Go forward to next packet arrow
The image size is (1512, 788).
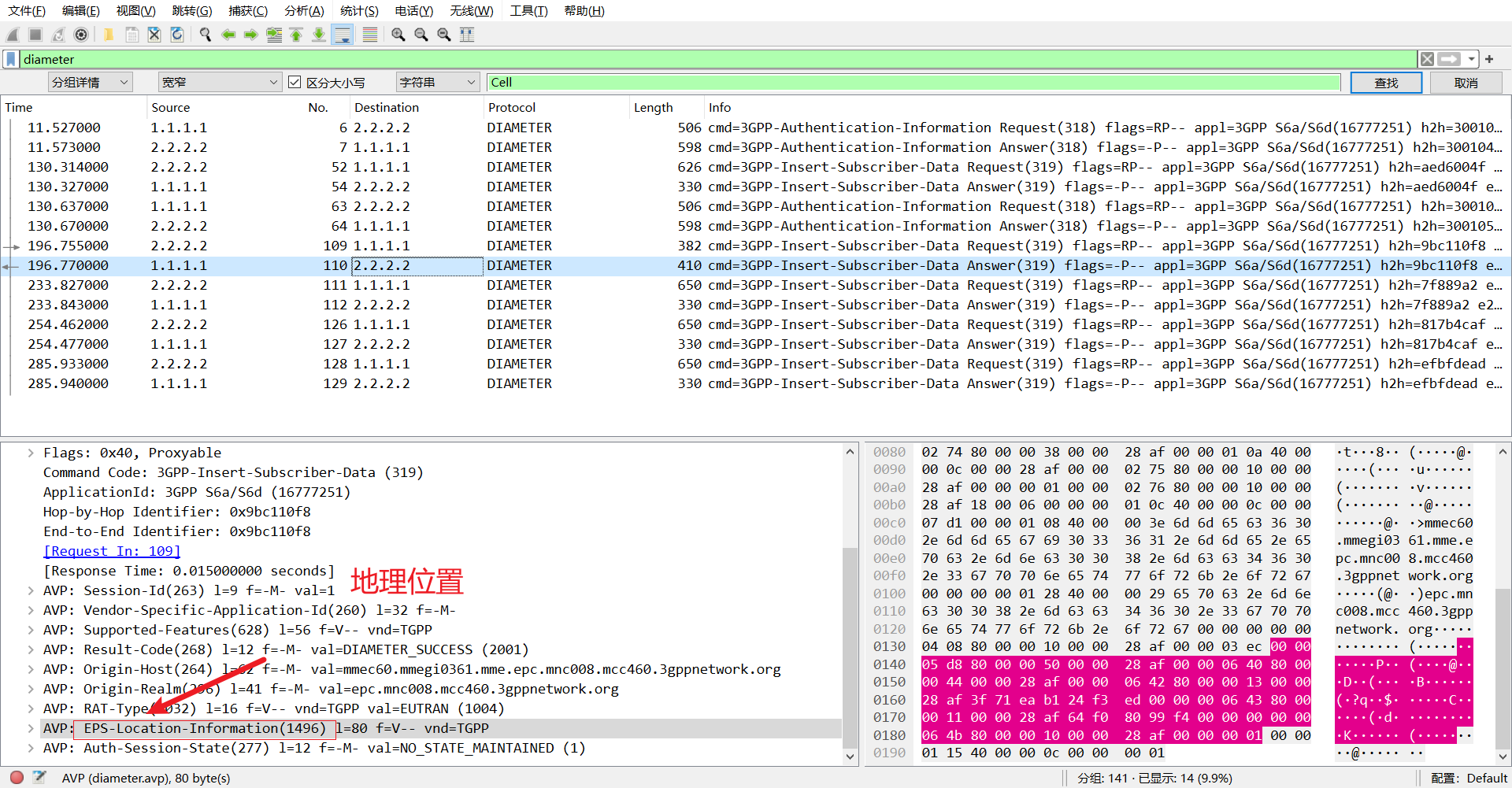(251, 35)
